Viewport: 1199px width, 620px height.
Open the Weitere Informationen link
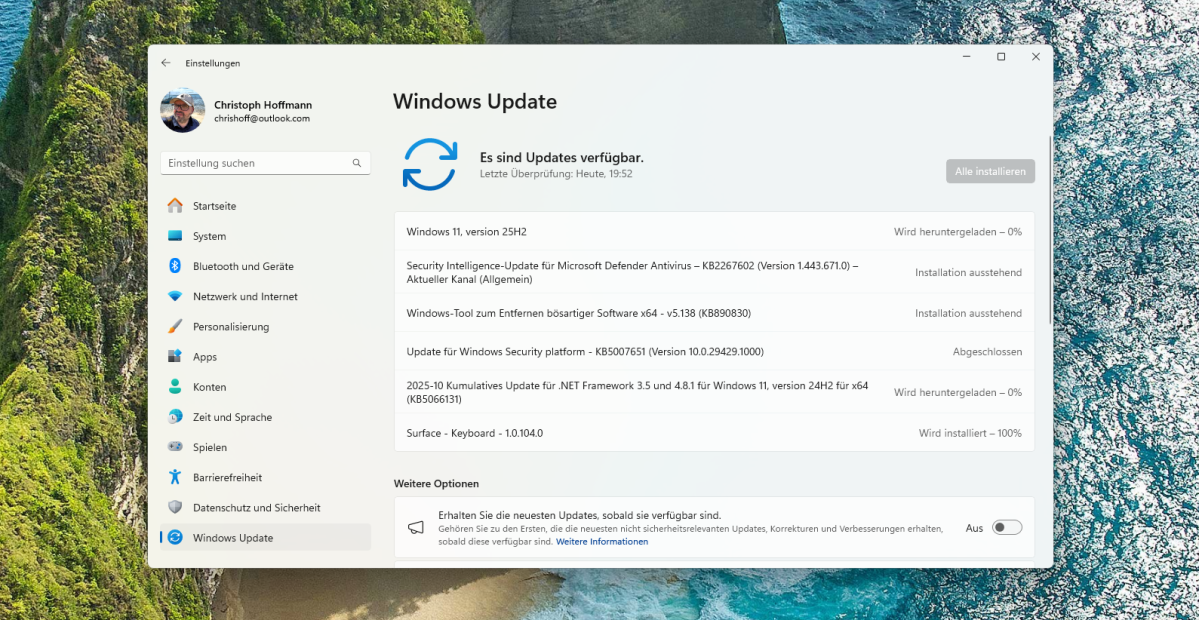tap(601, 540)
